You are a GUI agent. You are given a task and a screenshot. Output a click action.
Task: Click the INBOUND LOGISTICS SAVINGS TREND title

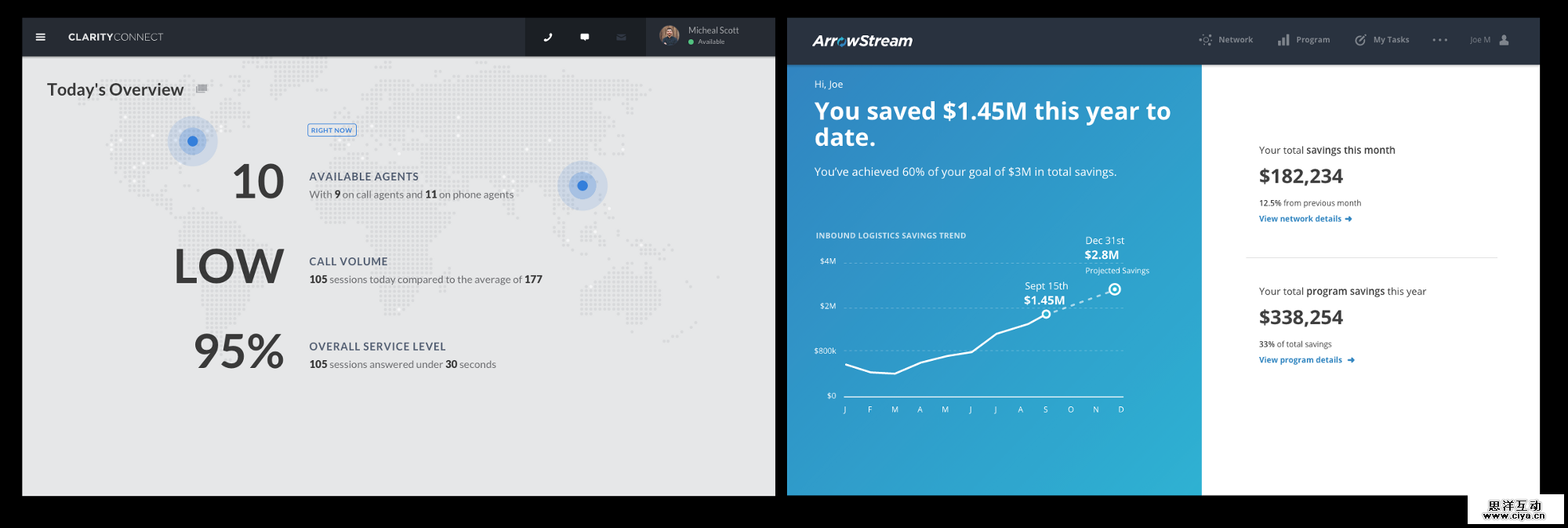(891, 235)
